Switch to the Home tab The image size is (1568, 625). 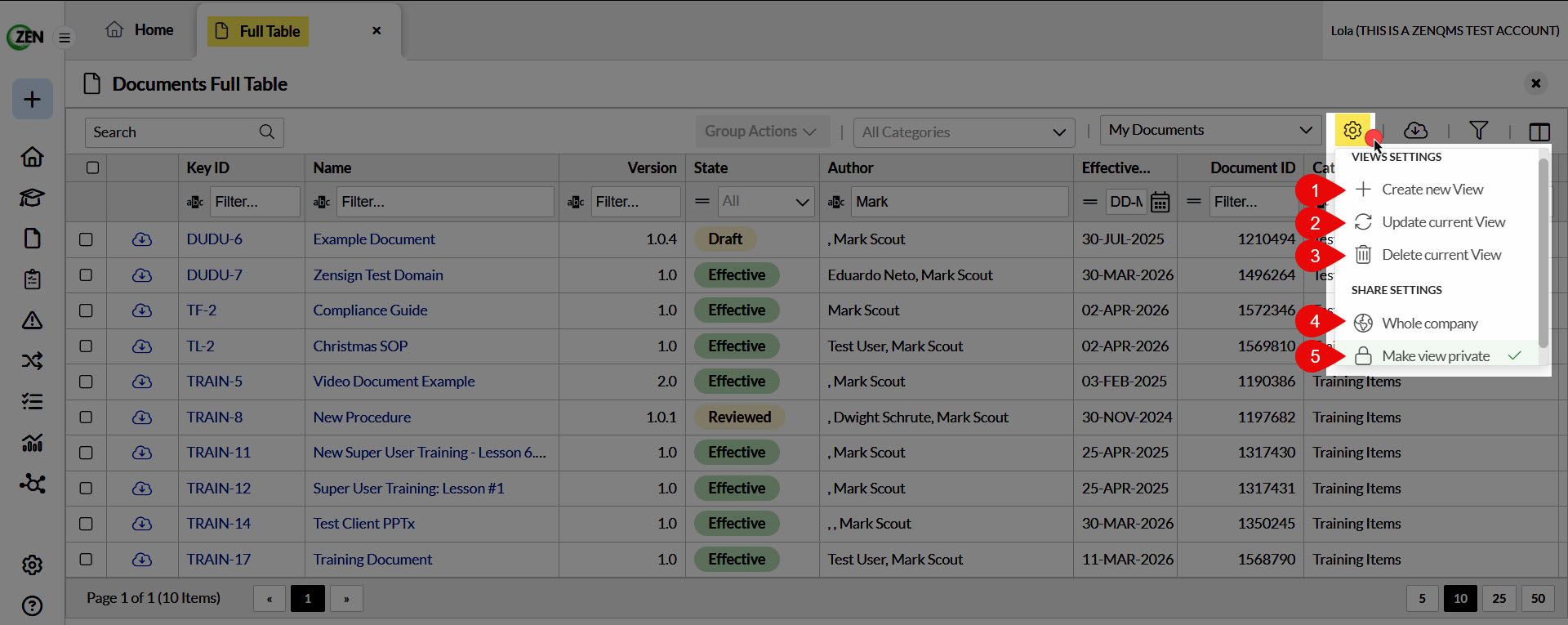(140, 30)
